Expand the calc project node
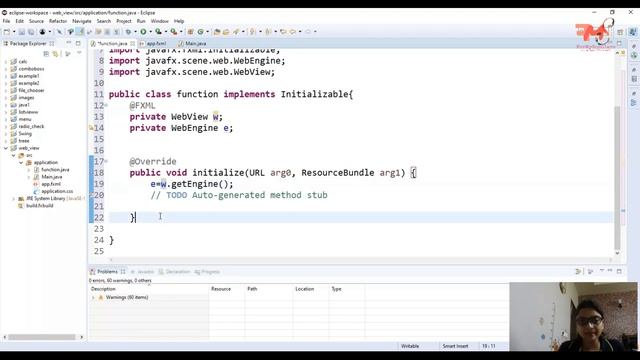This screenshot has height=360, width=640. [6, 62]
